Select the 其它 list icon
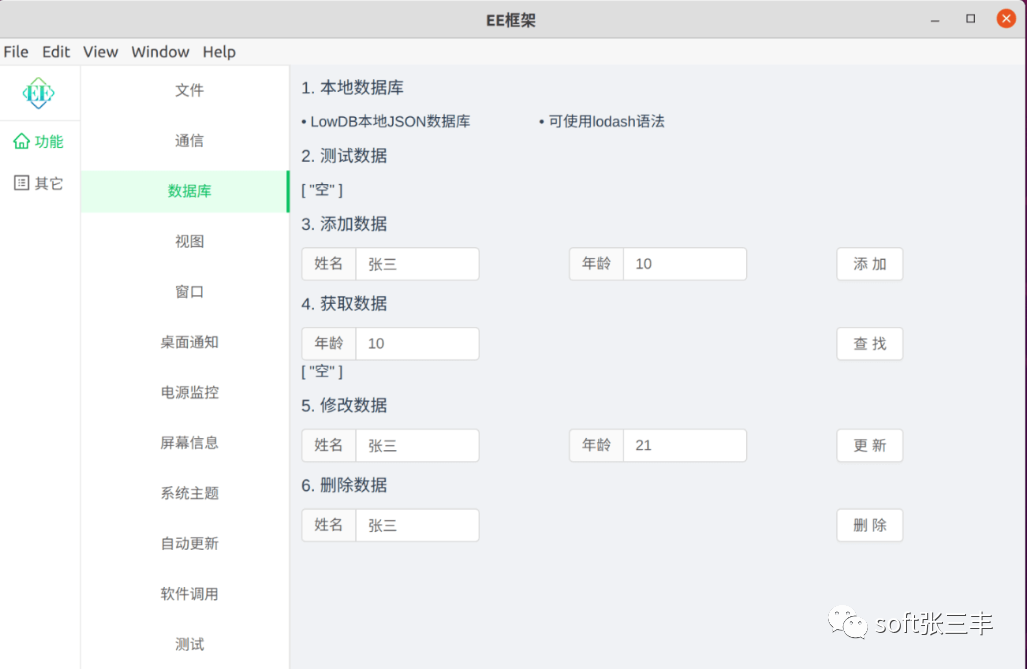 [x=21, y=183]
